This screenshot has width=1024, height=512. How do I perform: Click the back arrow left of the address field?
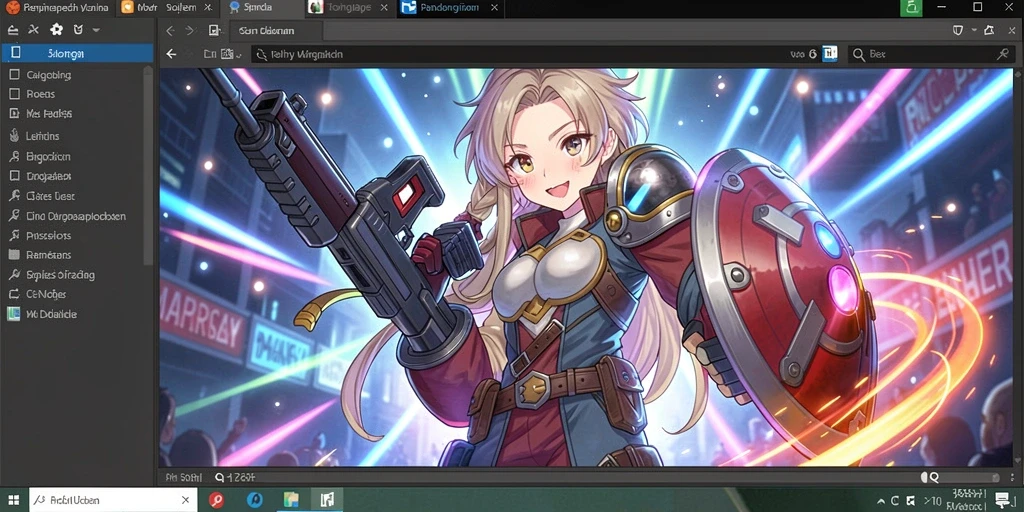tap(171, 54)
